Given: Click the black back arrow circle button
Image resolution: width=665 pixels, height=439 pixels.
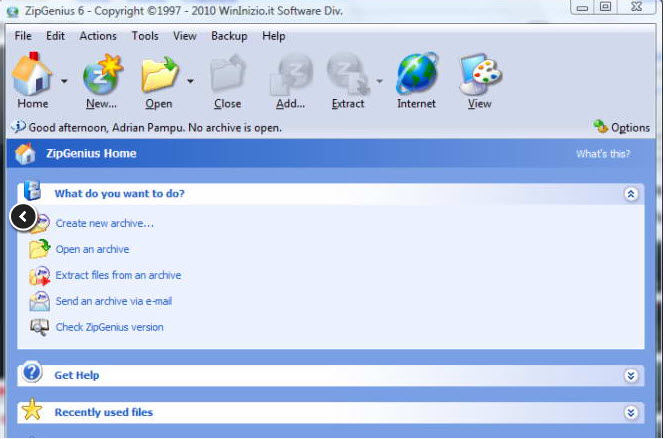Looking at the screenshot, I should click(23, 217).
